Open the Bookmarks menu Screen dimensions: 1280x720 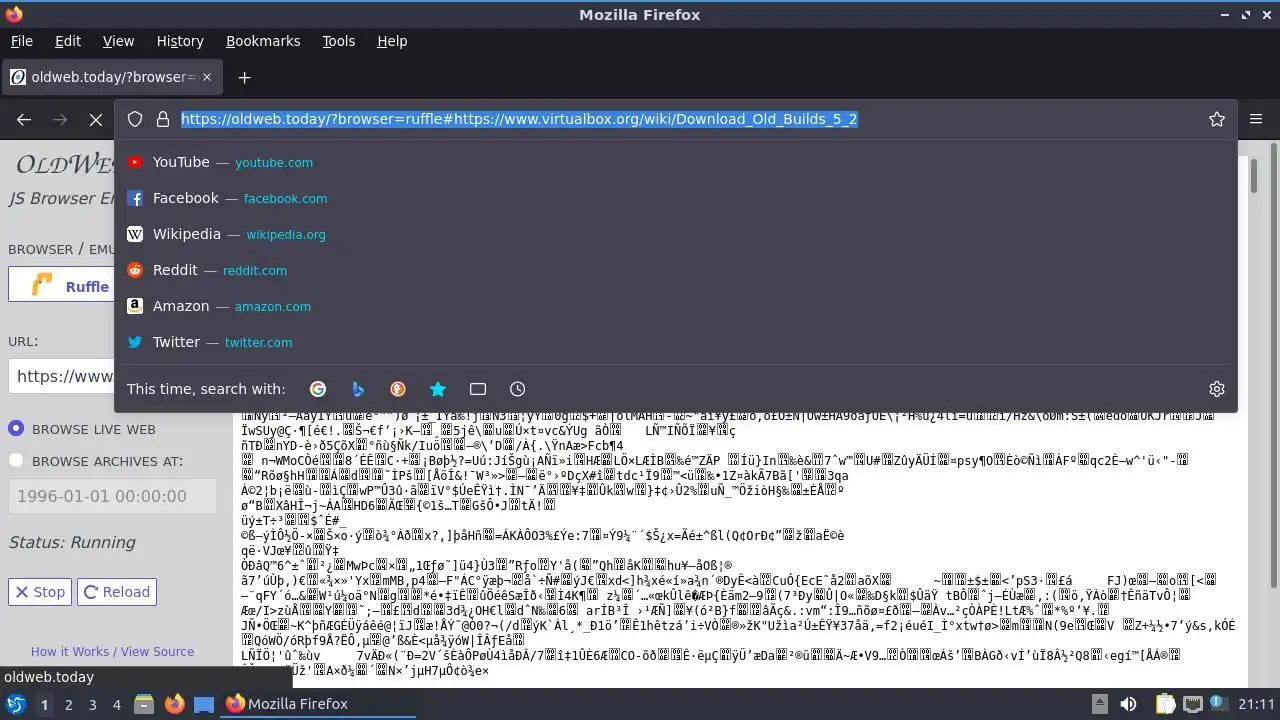pos(263,41)
